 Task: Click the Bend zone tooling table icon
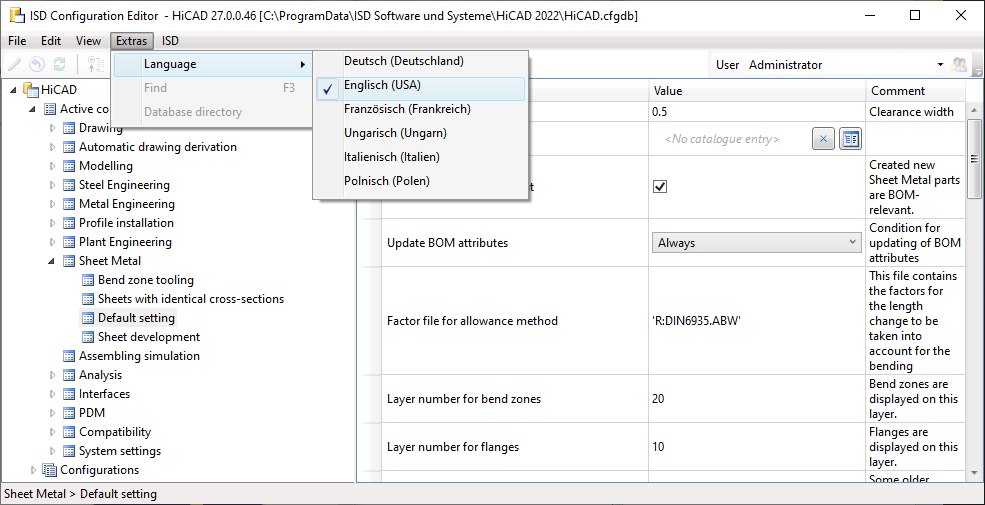[88, 280]
